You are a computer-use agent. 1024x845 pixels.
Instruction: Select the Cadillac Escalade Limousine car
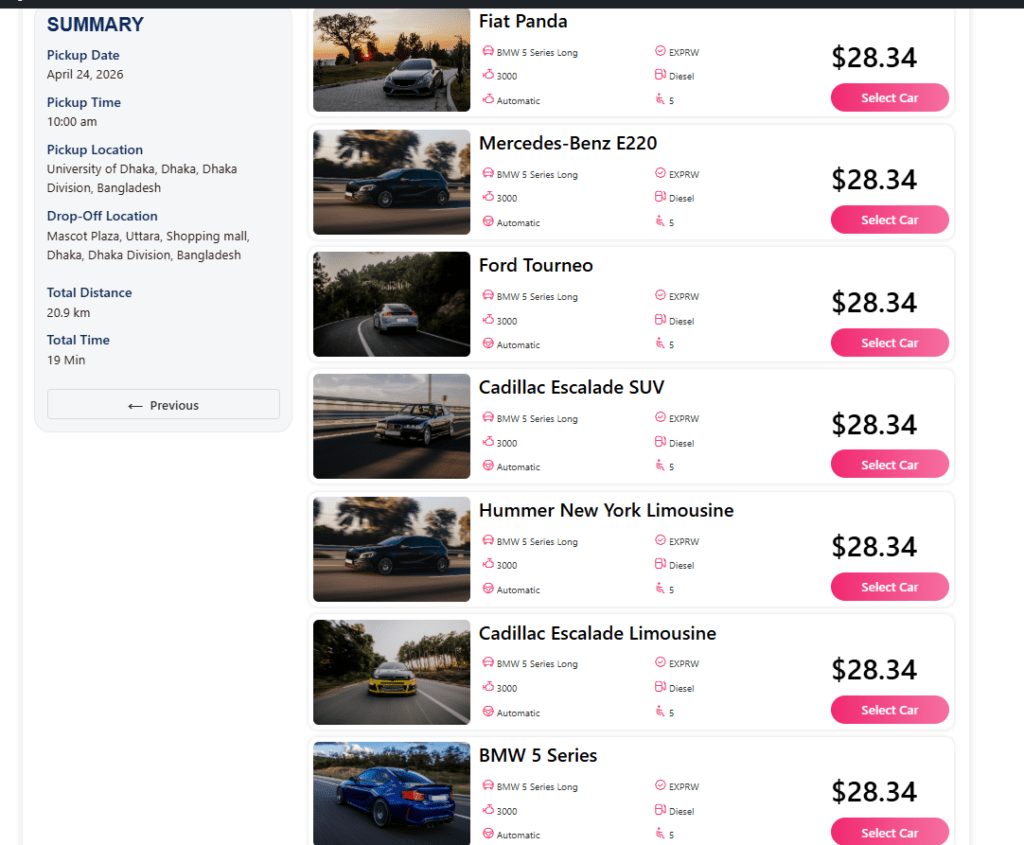[889, 709]
